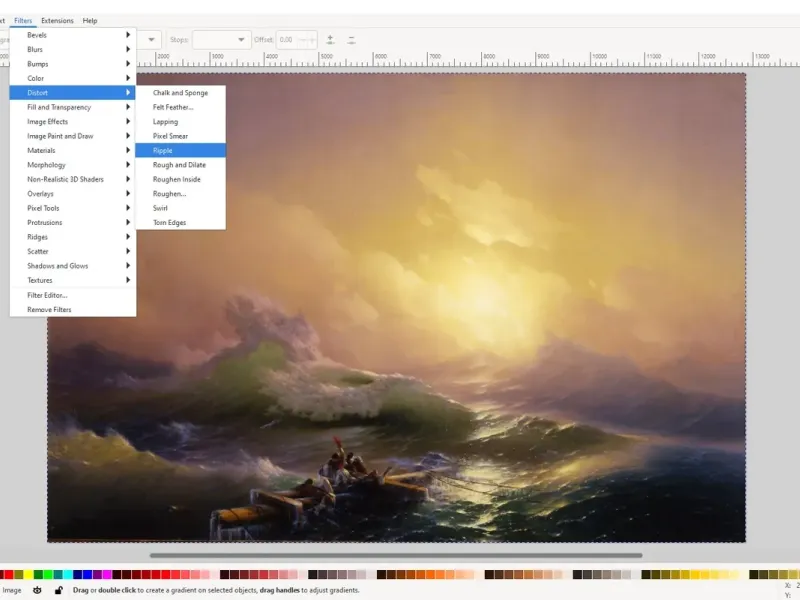Pick the lime green palette swatch
This screenshot has width=800, height=600.
point(48,574)
